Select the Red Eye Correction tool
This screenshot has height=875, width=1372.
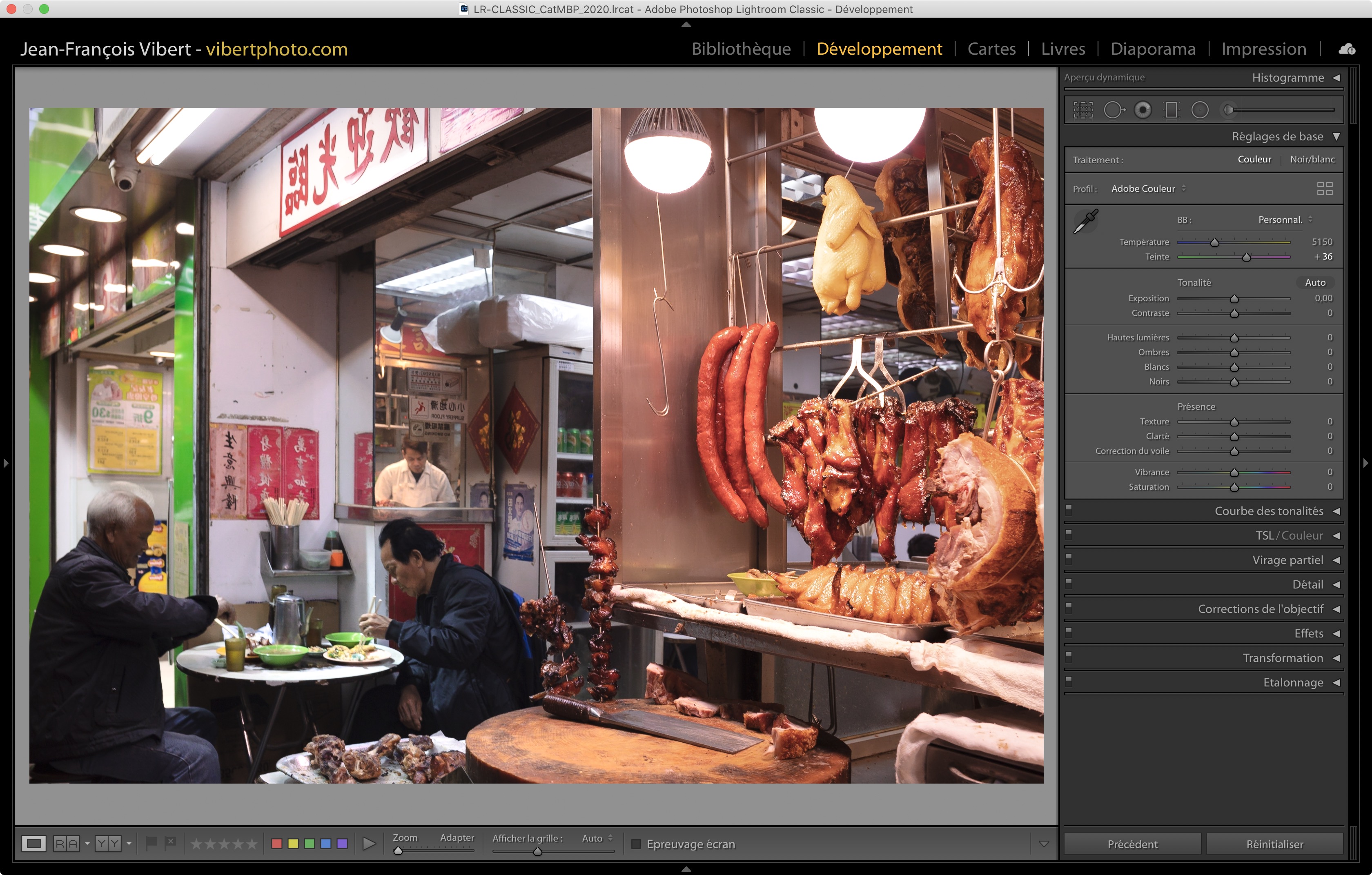tap(1143, 110)
